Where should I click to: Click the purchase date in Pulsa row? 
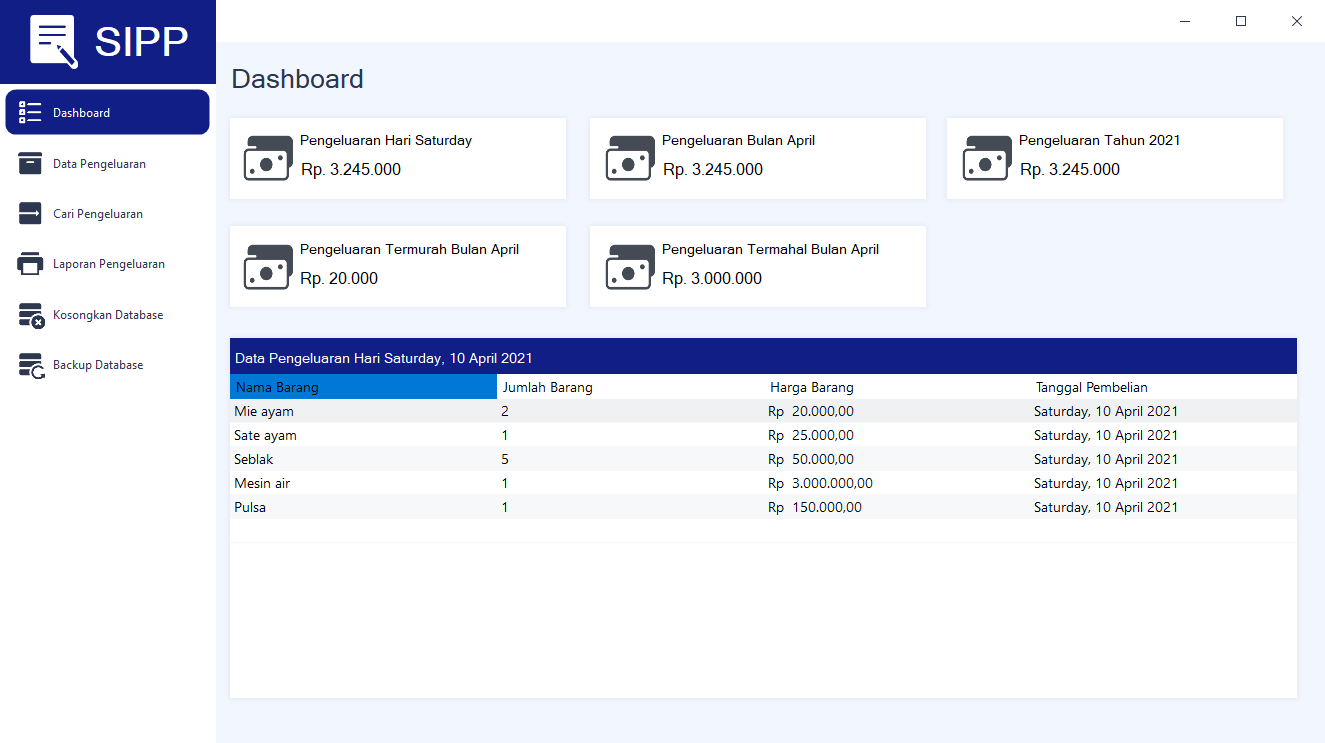(1106, 507)
